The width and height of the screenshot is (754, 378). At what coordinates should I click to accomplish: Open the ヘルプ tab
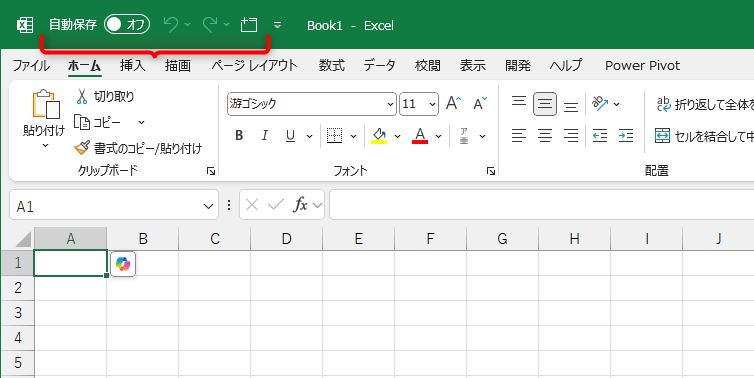point(566,65)
